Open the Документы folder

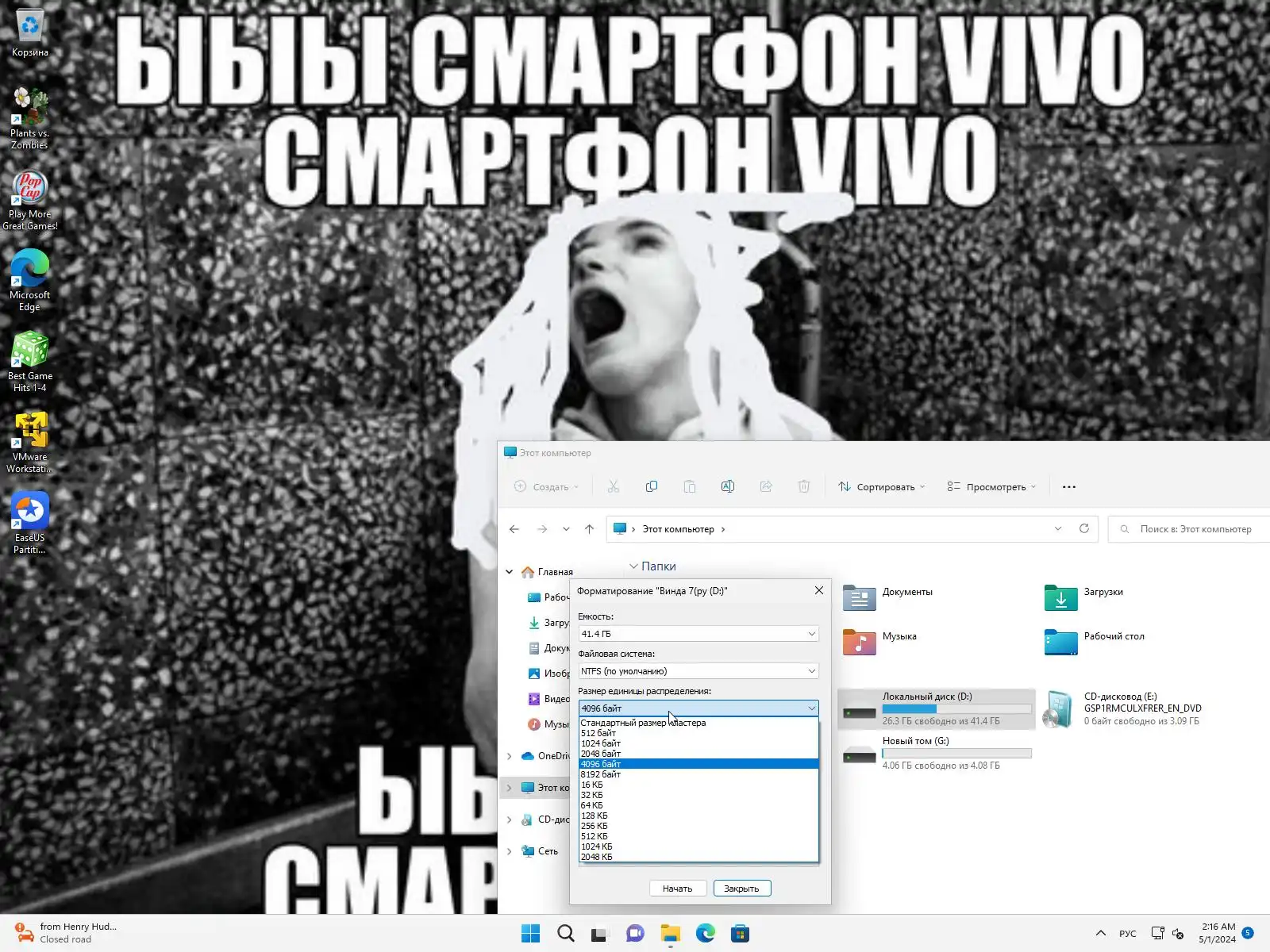click(887, 597)
